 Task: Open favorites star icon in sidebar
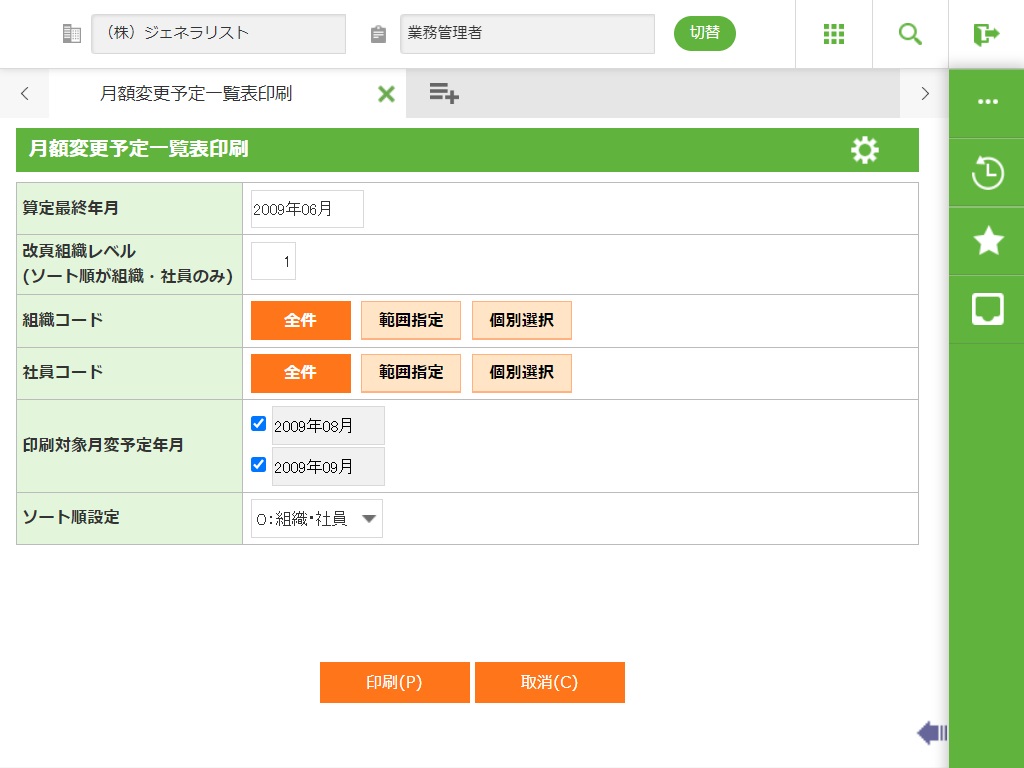987,241
